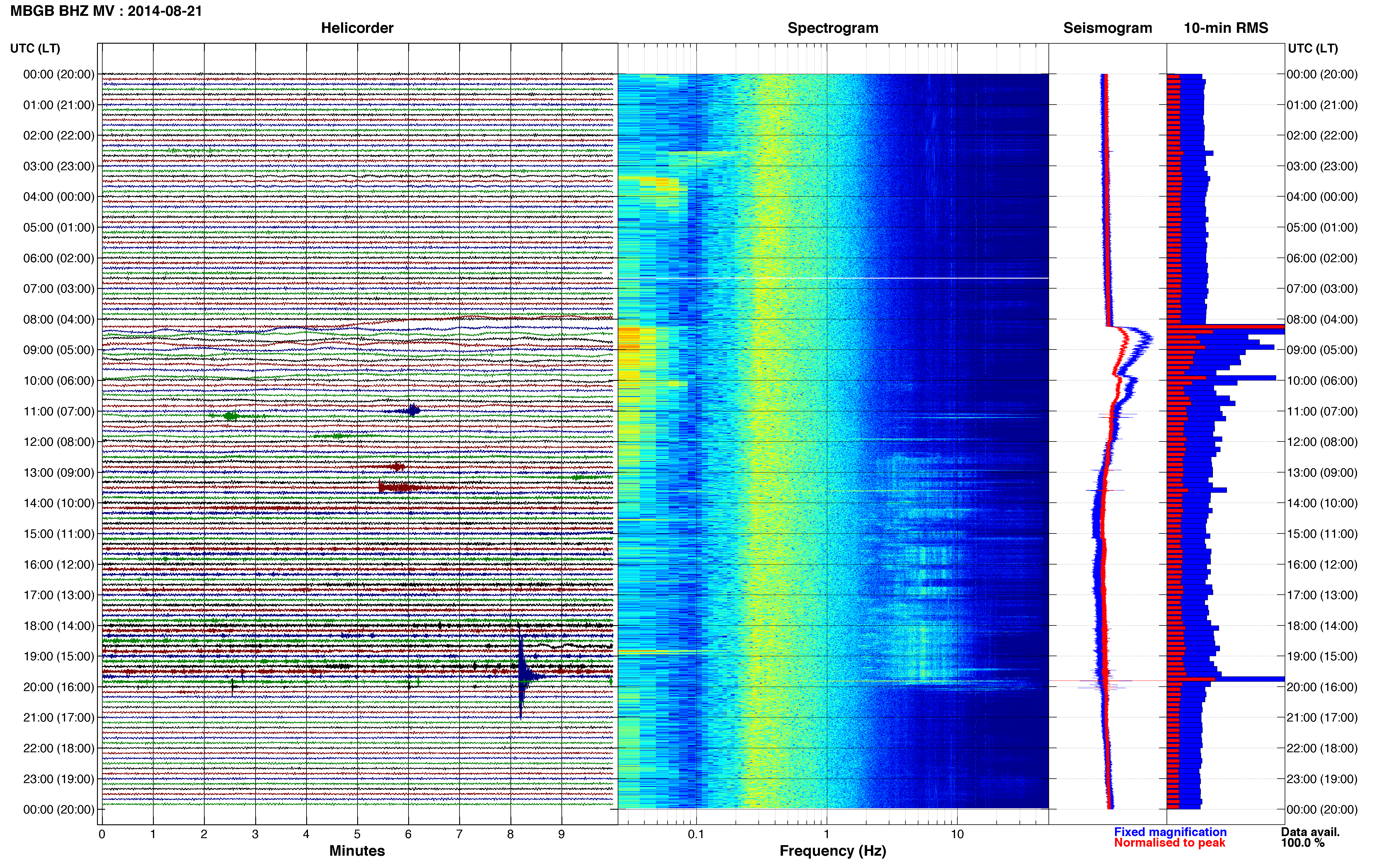Click the left '17:00 (13:00)' time label
Viewport: 1389px width, 868px height.
pos(59,595)
